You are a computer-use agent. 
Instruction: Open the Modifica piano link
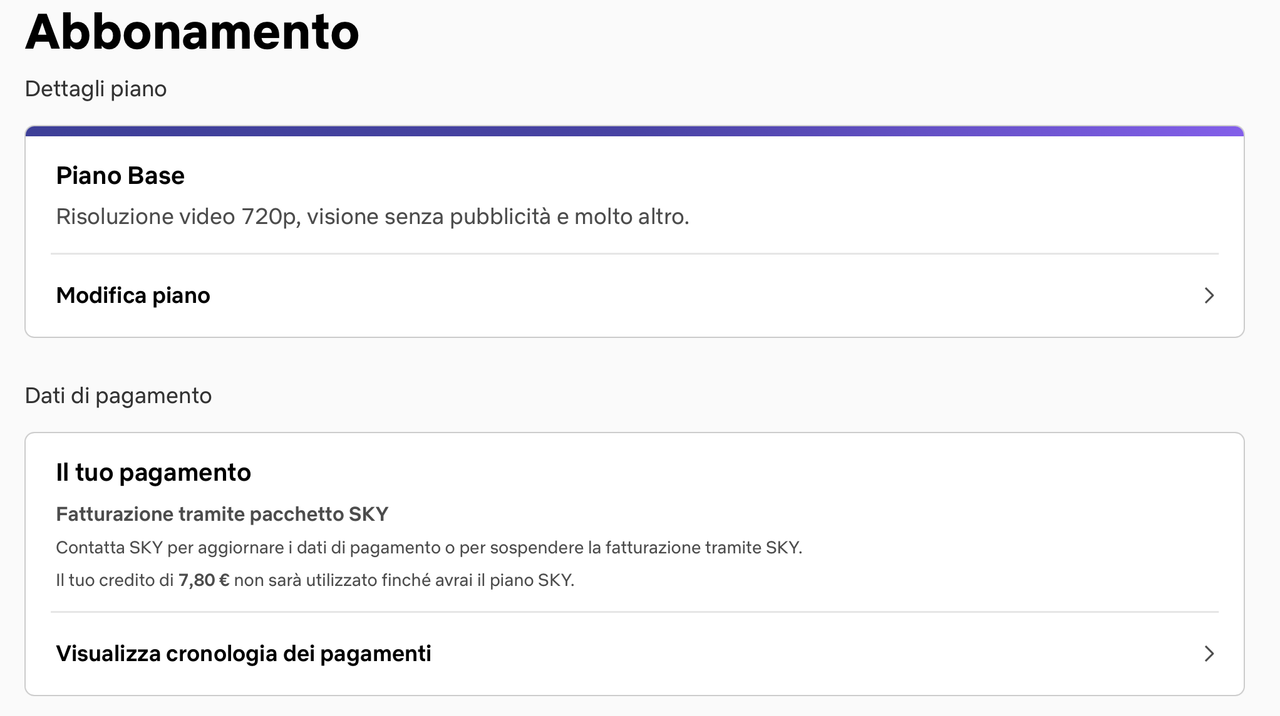(634, 295)
